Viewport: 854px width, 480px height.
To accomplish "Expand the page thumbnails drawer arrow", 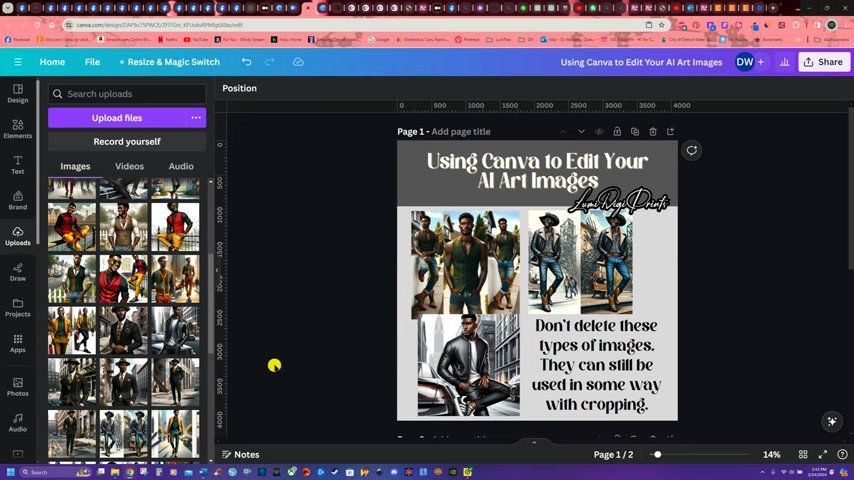I will 534,442.
